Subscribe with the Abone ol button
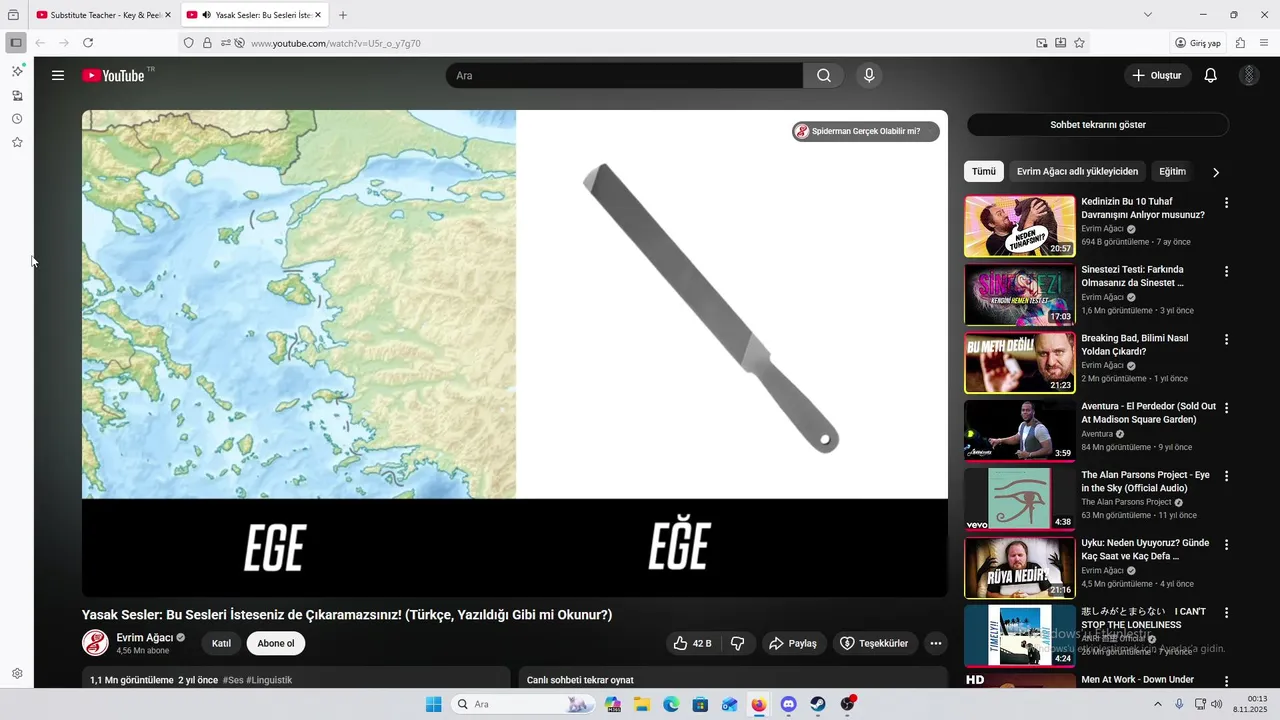The width and height of the screenshot is (1280, 720). (276, 643)
